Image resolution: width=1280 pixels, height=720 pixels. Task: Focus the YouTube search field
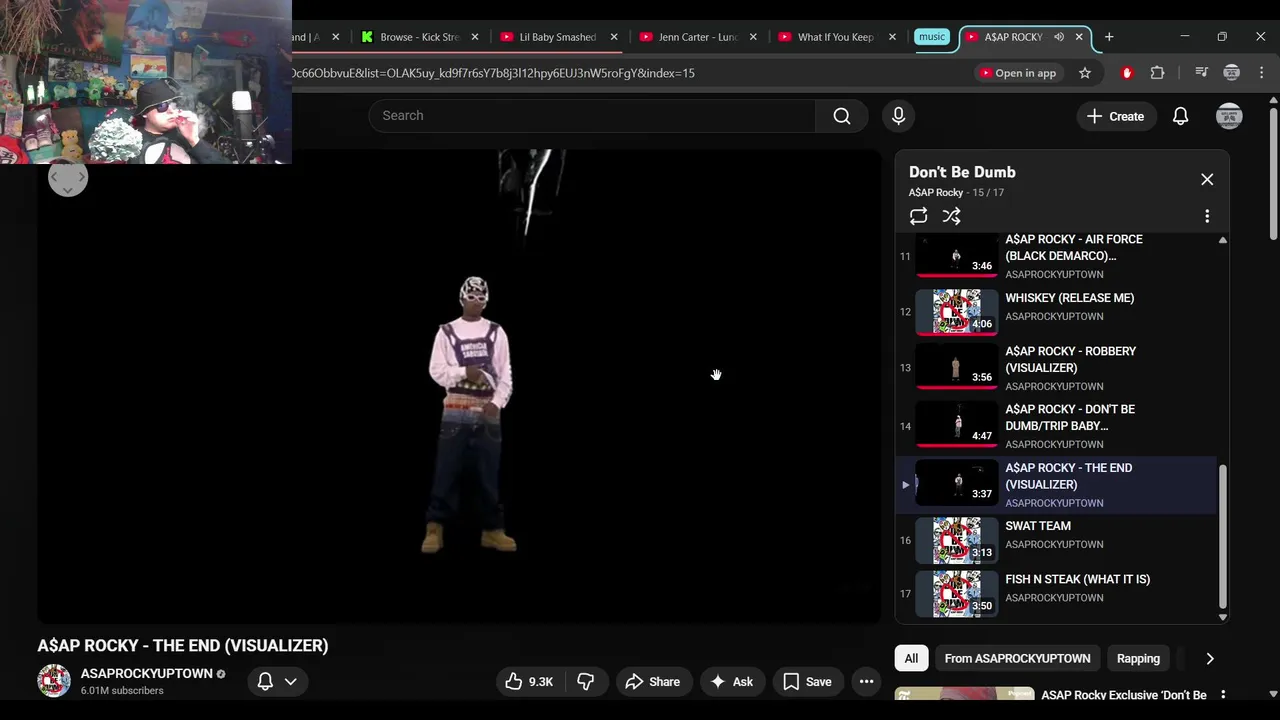click(592, 116)
